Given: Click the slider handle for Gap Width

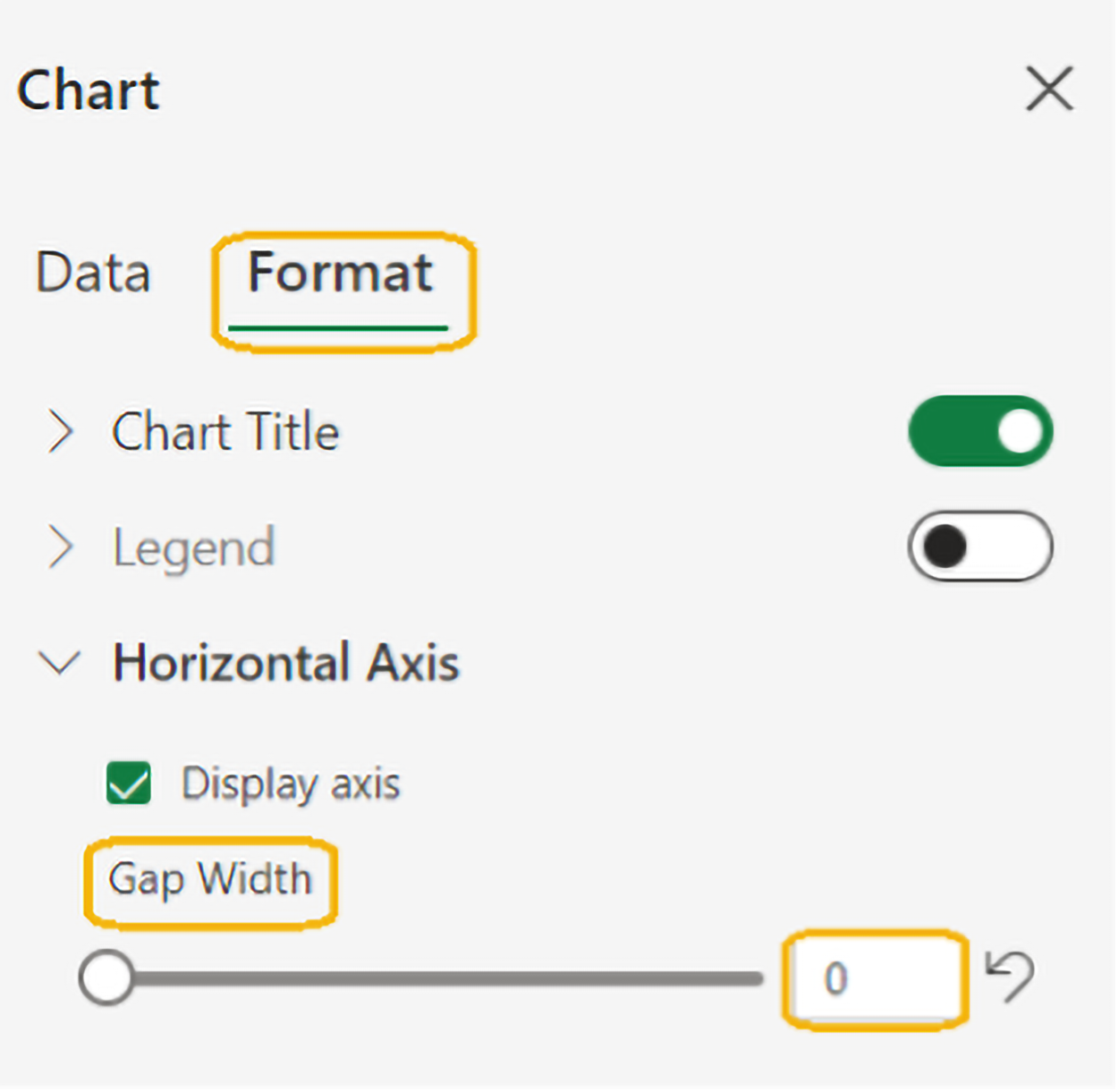Looking at the screenshot, I should click(x=106, y=978).
